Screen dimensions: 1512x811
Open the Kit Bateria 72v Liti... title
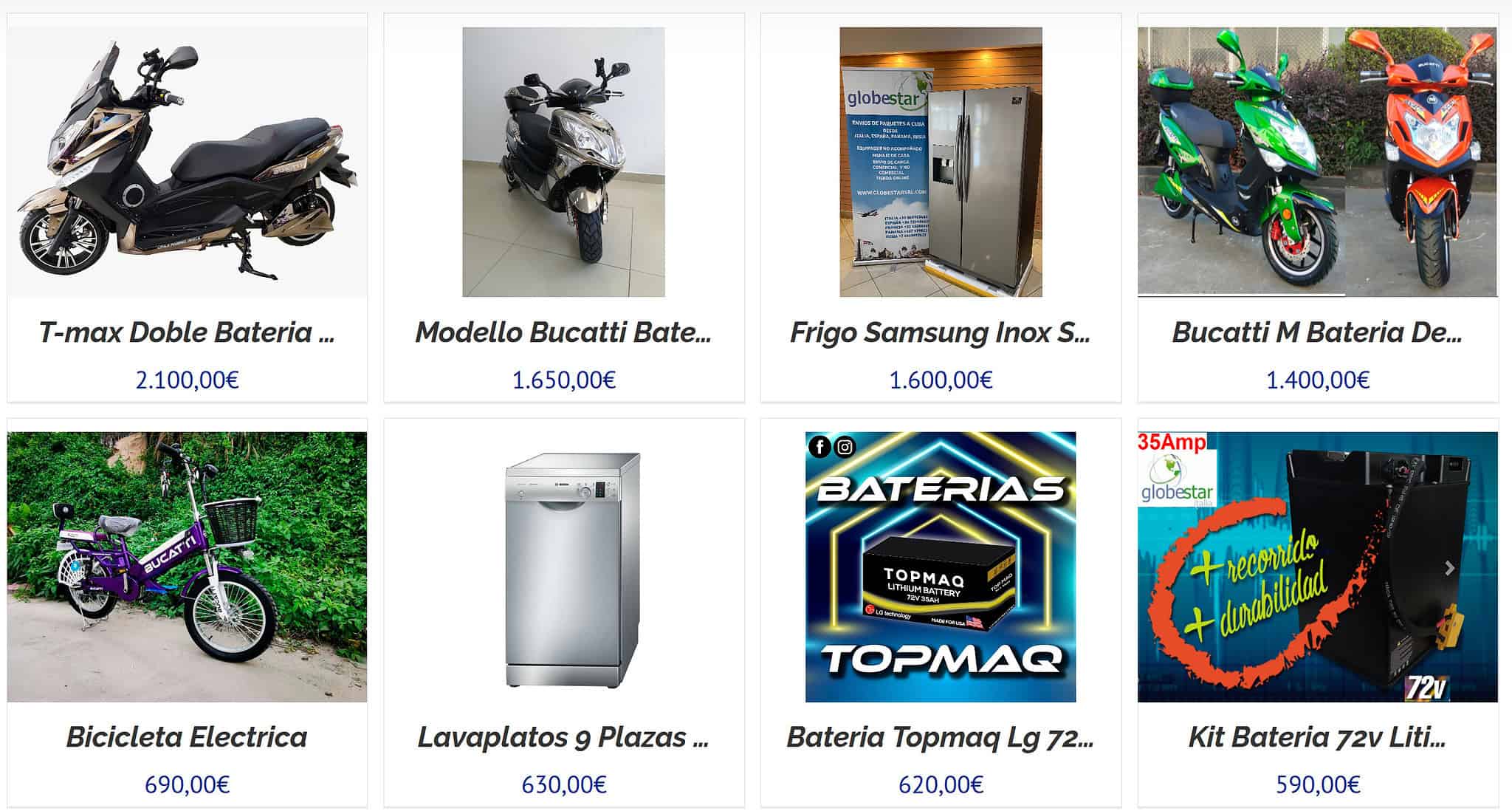click(x=1317, y=737)
